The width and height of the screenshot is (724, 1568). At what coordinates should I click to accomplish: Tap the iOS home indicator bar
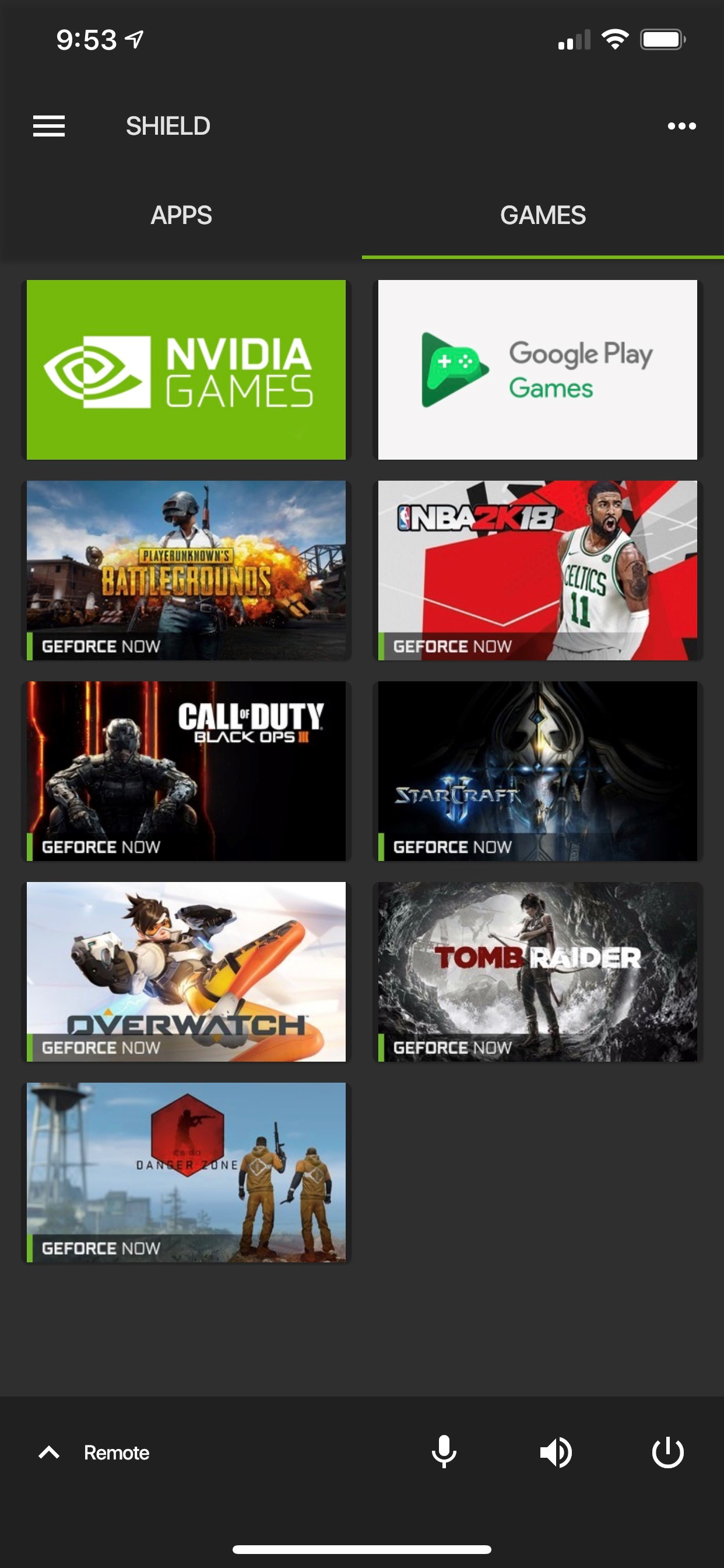coord(362,1549)
